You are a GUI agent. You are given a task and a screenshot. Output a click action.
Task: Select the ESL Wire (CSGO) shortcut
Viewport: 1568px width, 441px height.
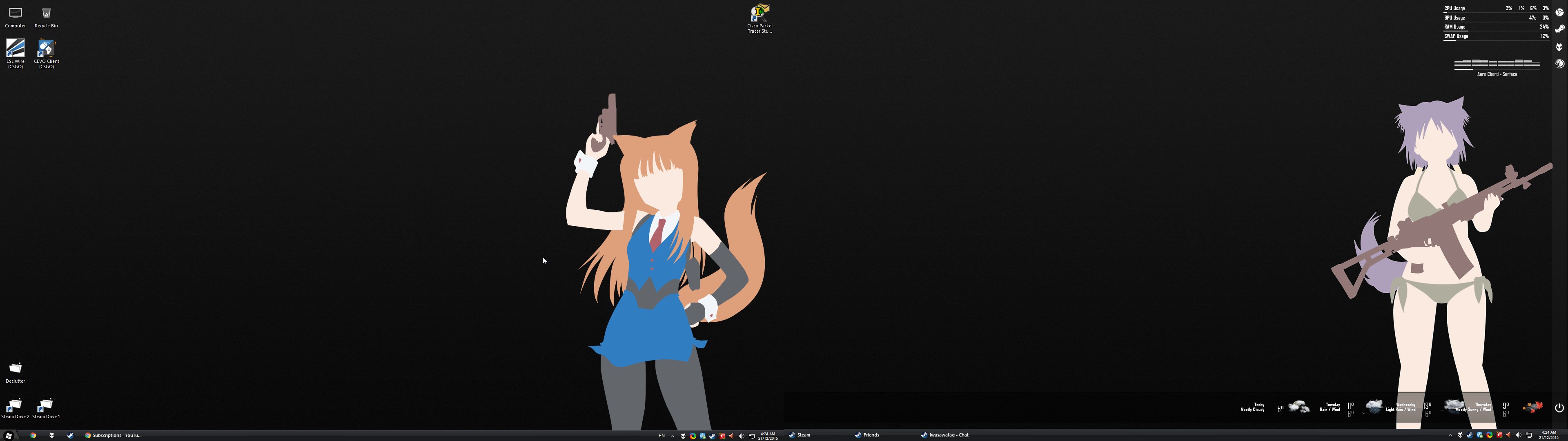click(15, 53)
